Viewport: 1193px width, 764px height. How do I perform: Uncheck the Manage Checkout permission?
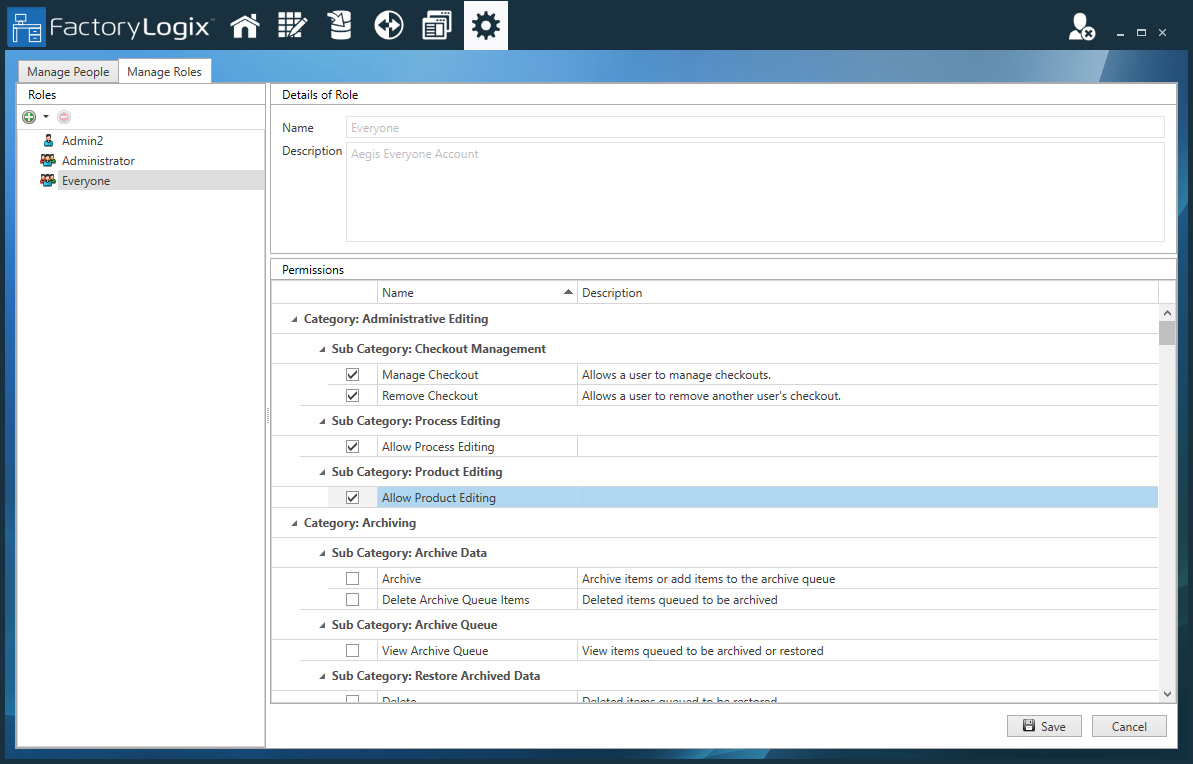coord(352,374)
